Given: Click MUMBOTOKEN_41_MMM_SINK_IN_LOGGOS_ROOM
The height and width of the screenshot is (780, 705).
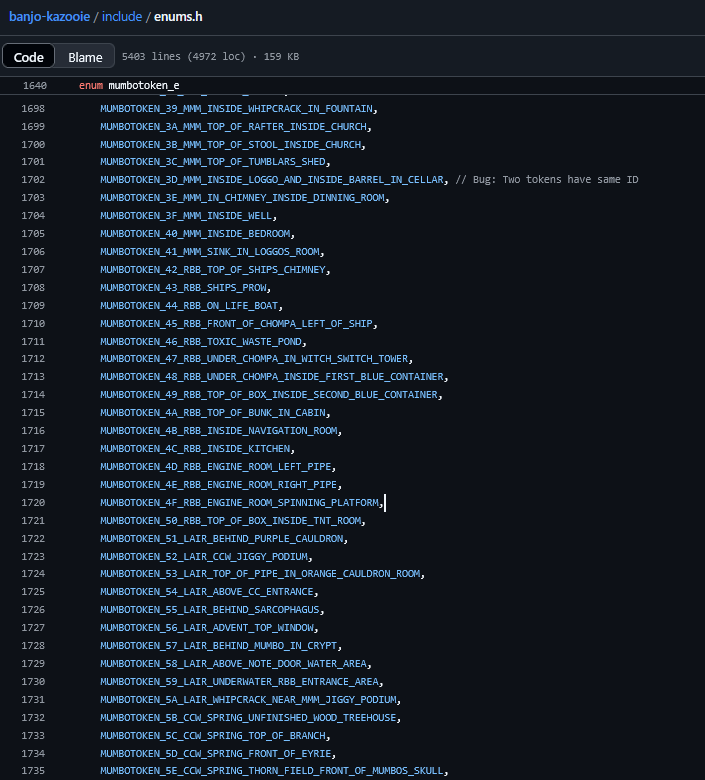Looking at the screenshot, I should (x=210, y=252).
